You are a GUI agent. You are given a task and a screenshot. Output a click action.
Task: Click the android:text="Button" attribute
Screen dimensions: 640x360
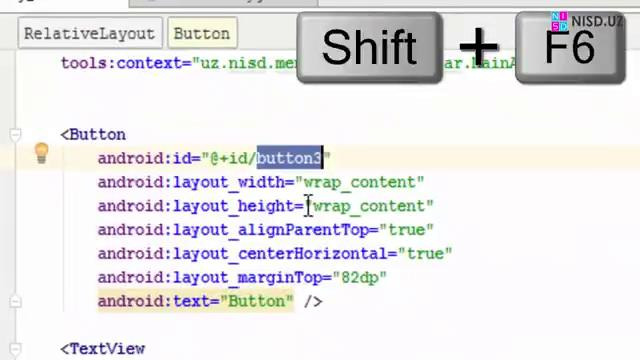pyautogui.click(x=196, y=301)
